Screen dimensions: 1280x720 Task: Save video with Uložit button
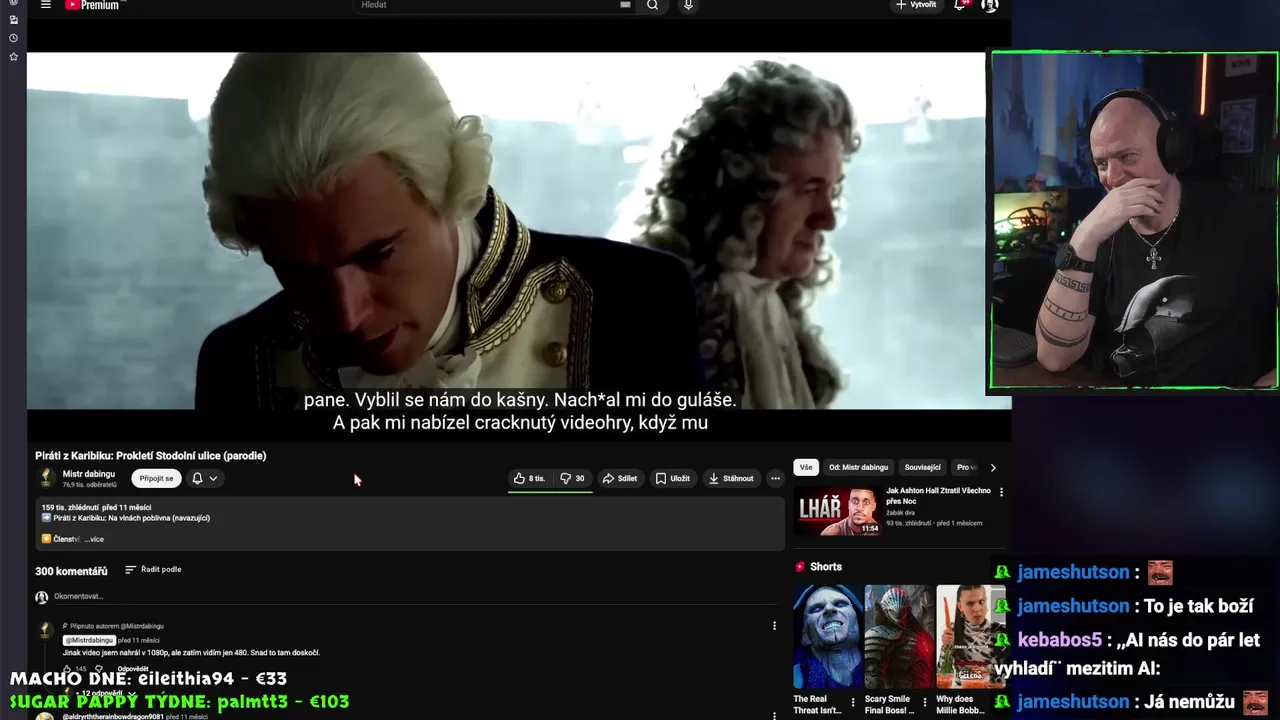tap(673, 478)
